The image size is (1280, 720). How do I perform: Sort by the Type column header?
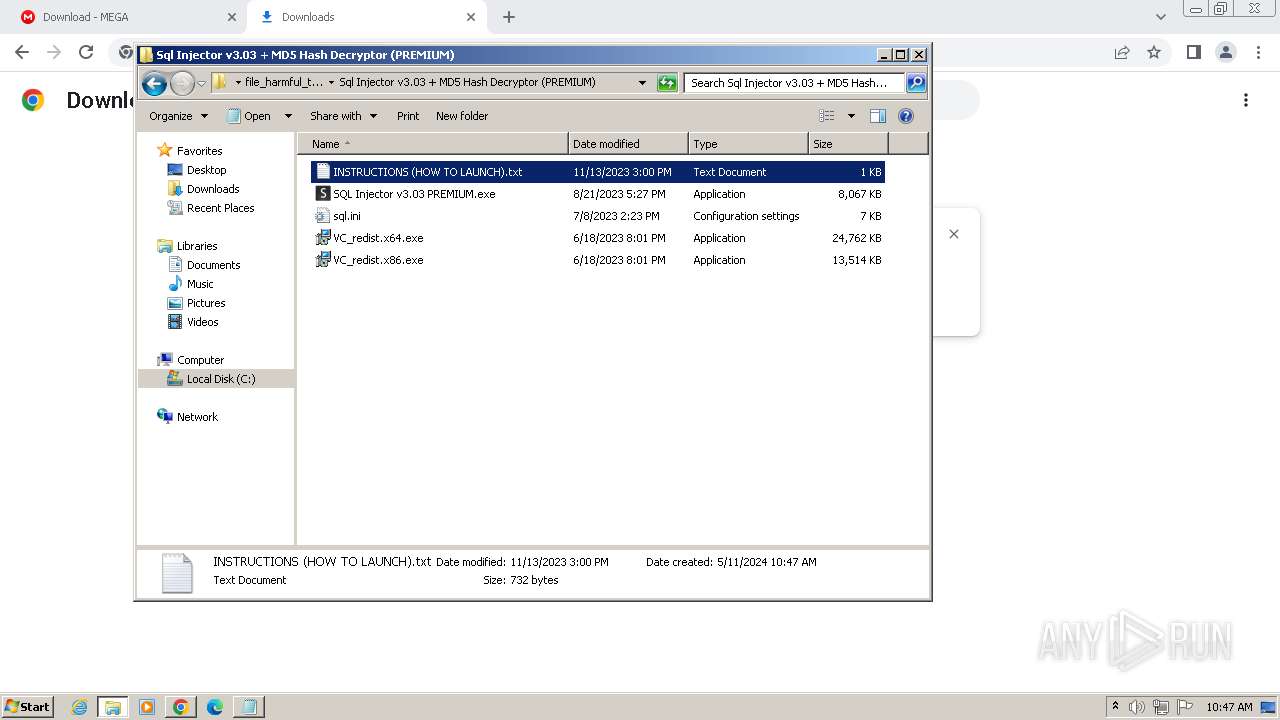748,144
